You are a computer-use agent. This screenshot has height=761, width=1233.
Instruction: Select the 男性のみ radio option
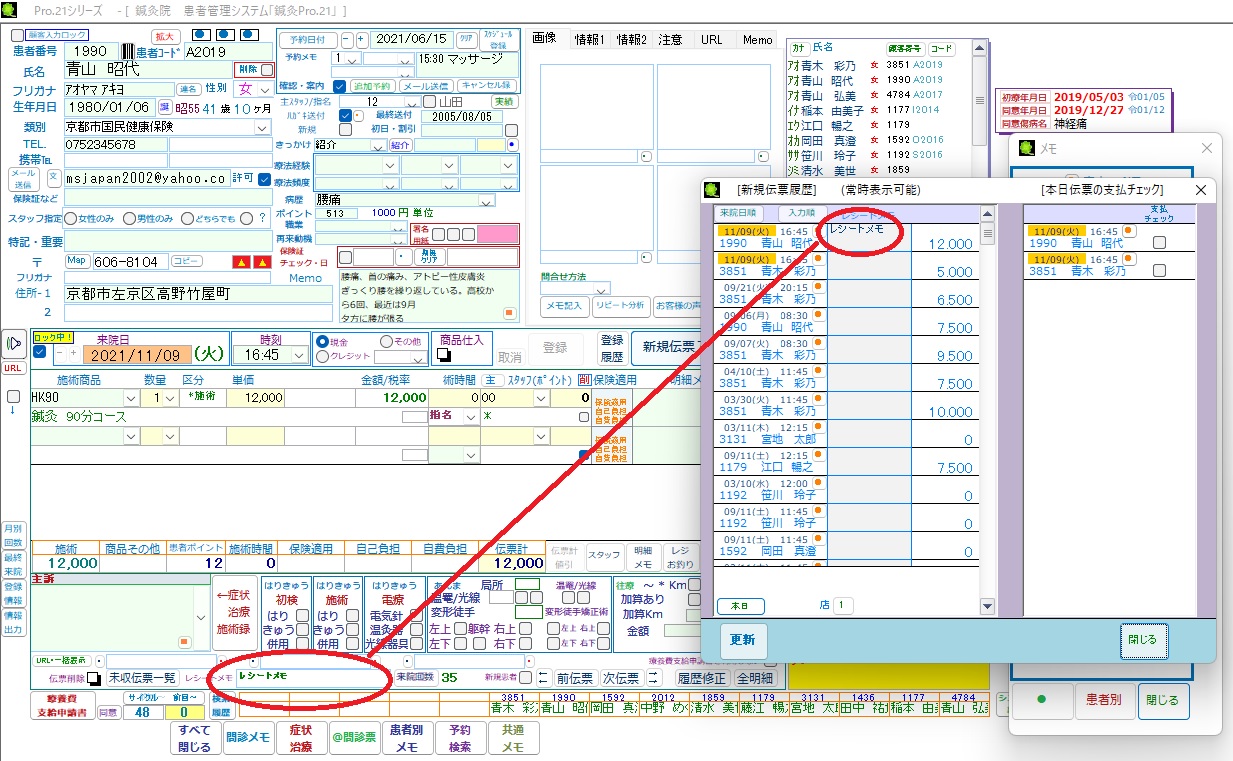128,218
